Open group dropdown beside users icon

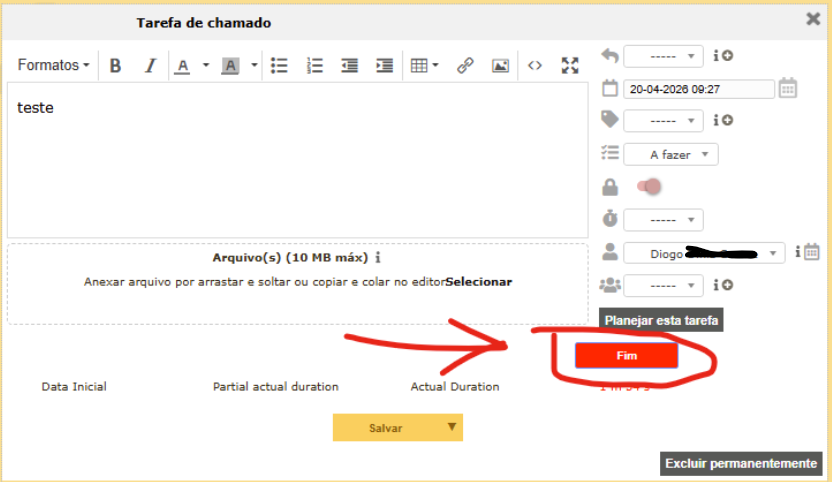pyautogui.click(x=663, y=286)
